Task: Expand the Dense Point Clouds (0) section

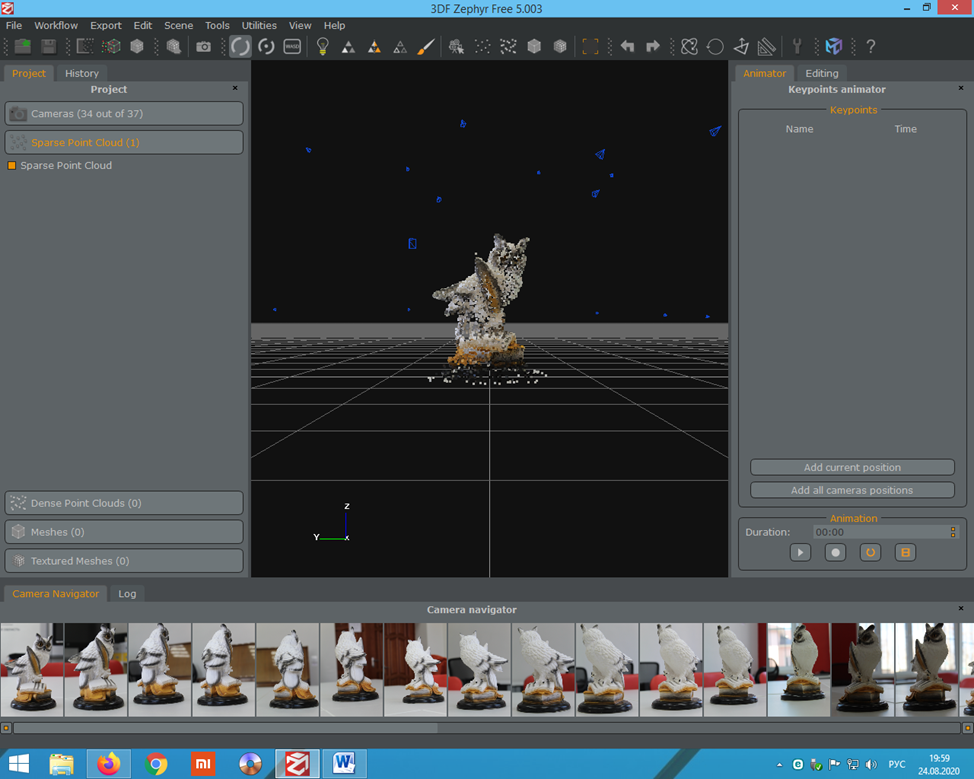Action: (x=124, y=503)
